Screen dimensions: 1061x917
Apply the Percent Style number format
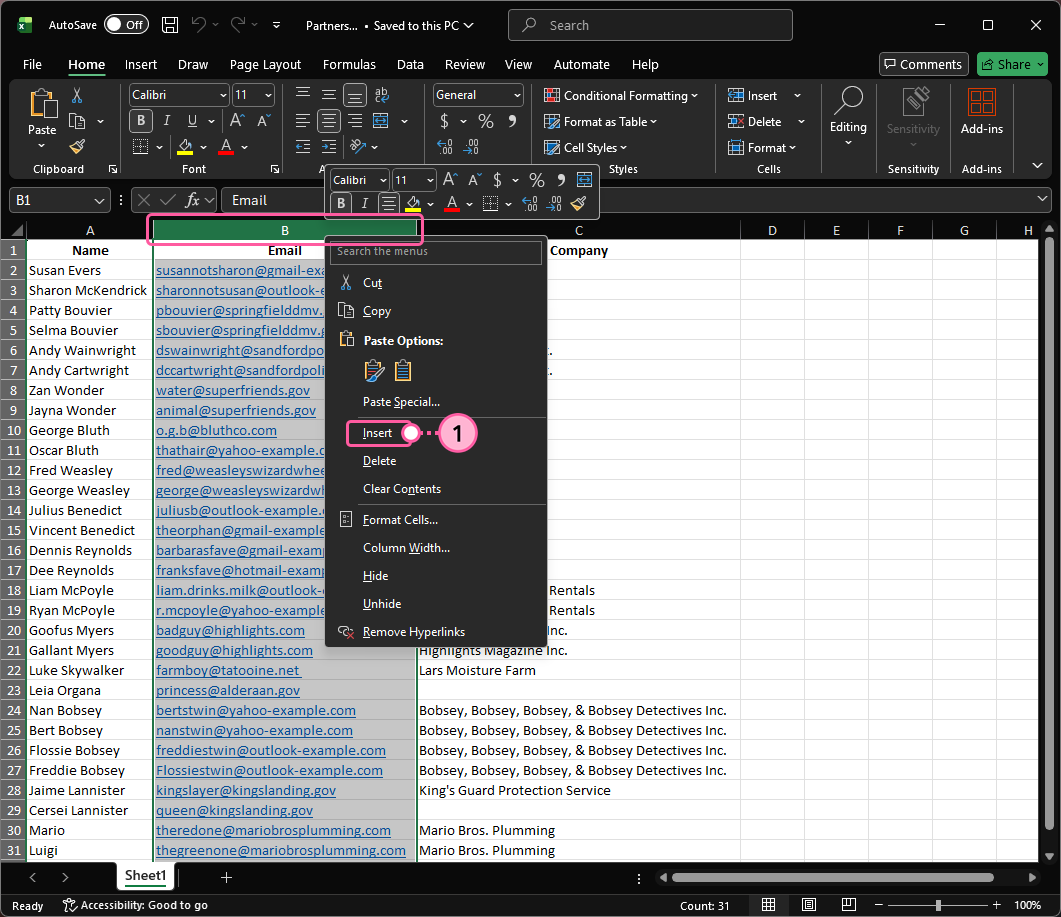pos(486,119)
